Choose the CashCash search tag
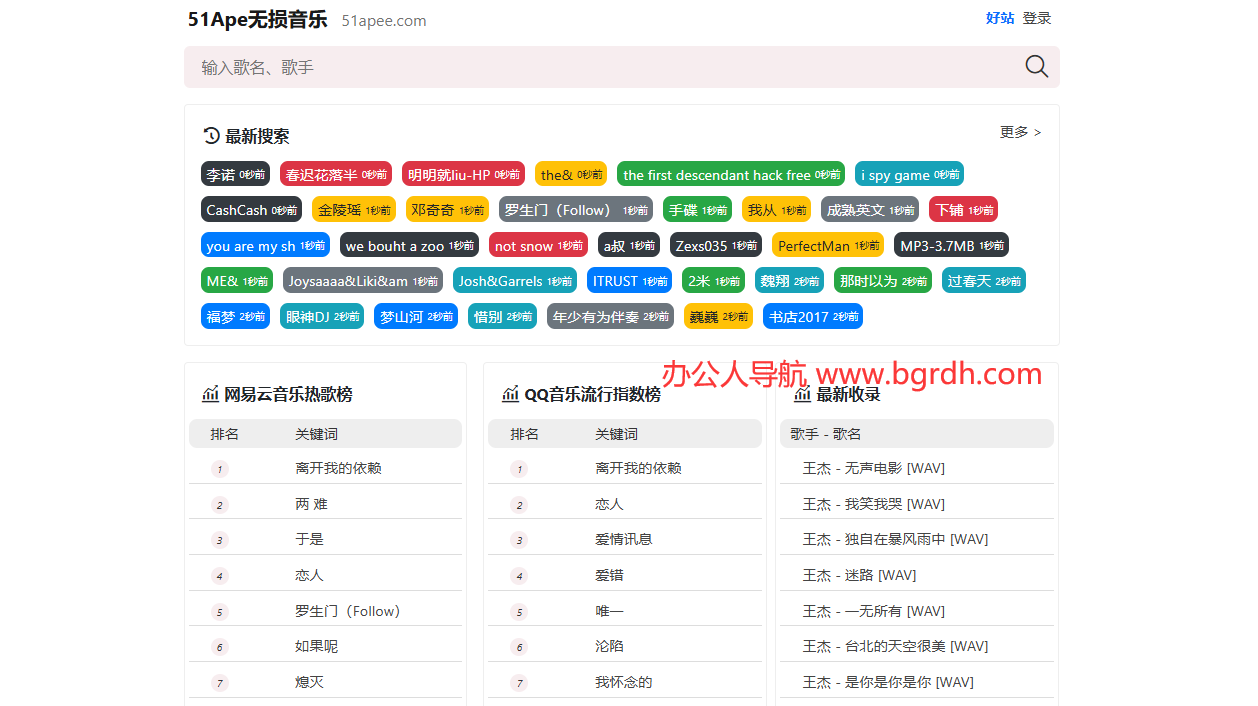This screenshot has height=706, width=1258. click(x=251, y=210)
